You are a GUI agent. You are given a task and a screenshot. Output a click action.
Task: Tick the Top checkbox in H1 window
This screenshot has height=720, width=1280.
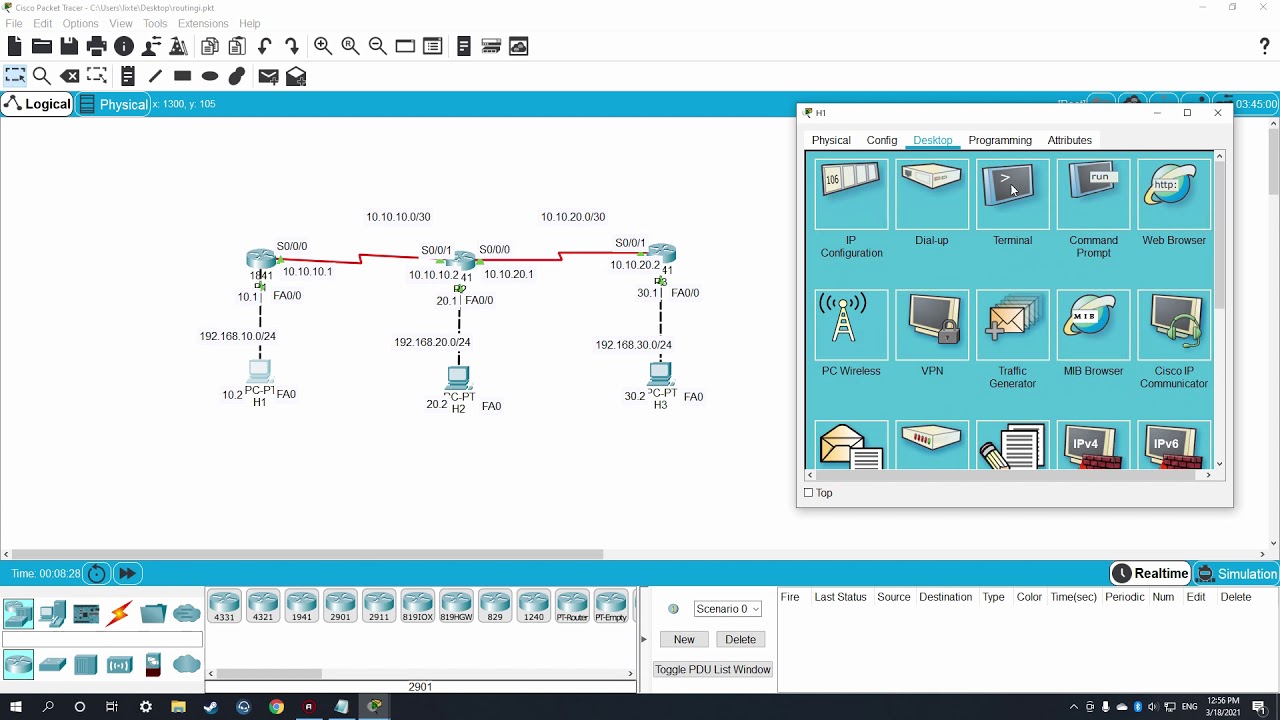pos(809,493)
